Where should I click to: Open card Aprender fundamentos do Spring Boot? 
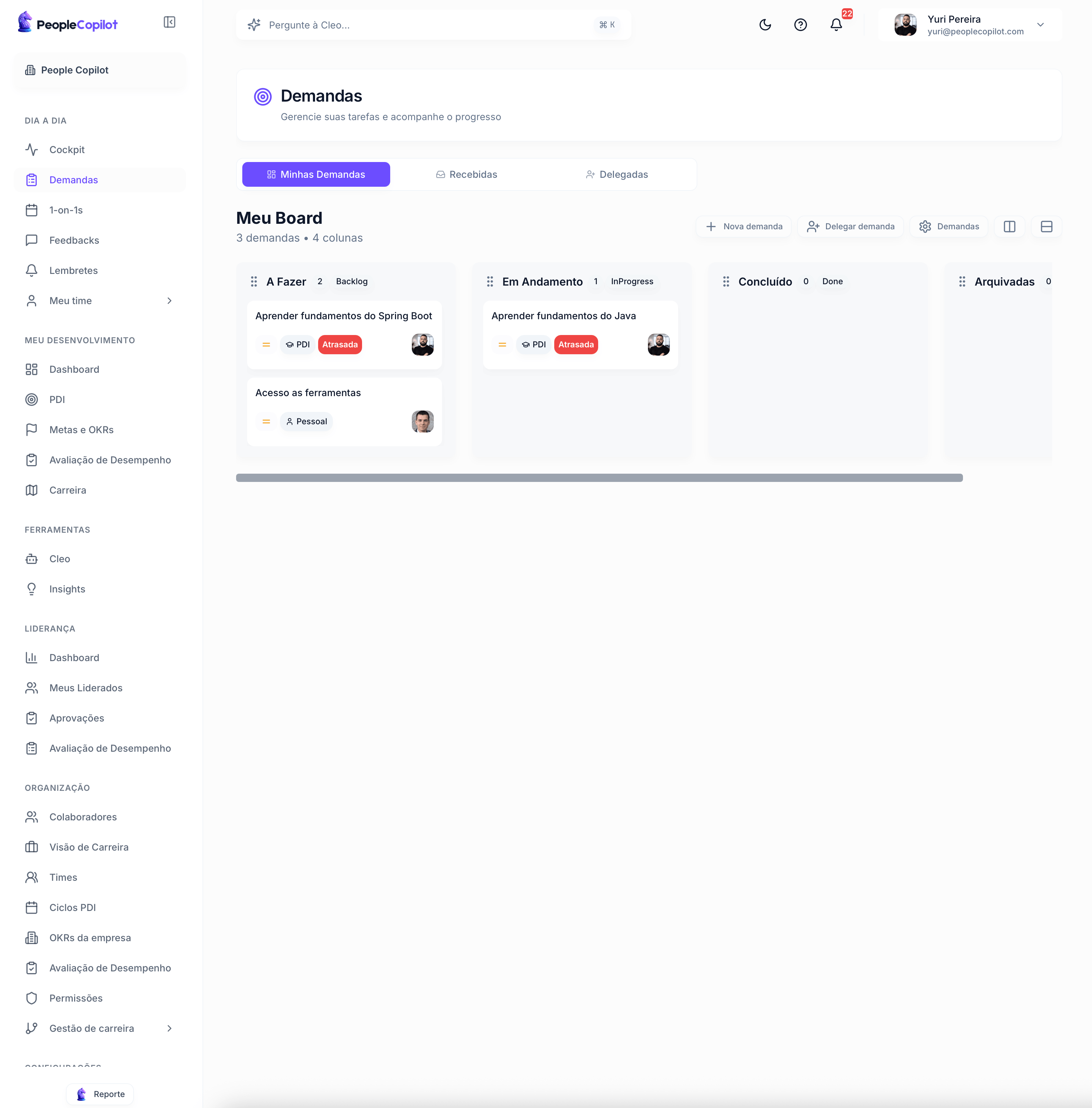(x=344, y=335)
